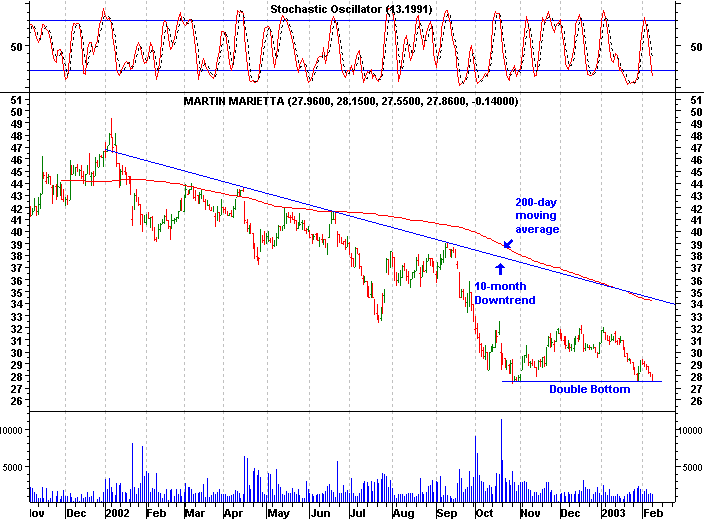705x519 pixels.
Task: Click the 5000 label on right volume axis
Action: 692,468
